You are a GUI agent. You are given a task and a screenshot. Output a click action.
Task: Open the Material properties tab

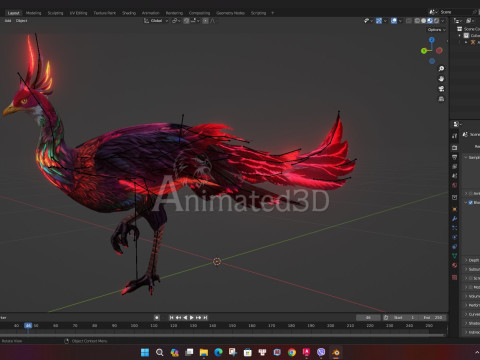pyautogui.click(x=455, y=265)
